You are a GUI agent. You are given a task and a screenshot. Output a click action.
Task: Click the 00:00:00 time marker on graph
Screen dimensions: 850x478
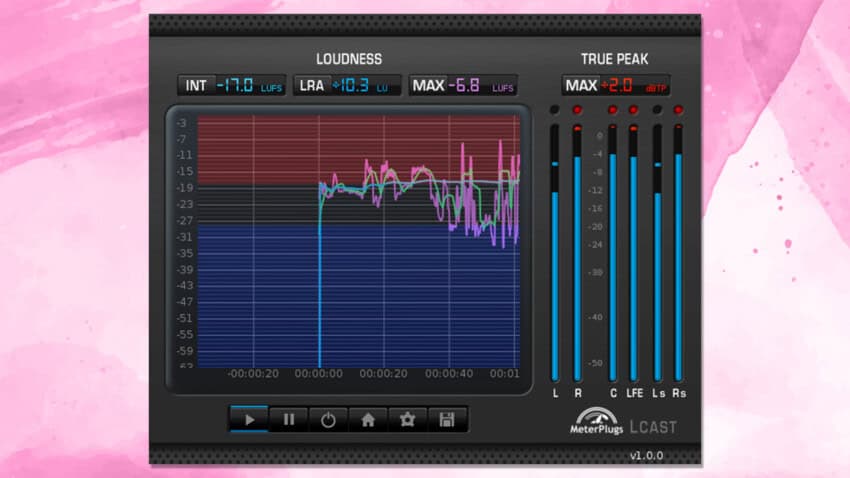(318, 375)
